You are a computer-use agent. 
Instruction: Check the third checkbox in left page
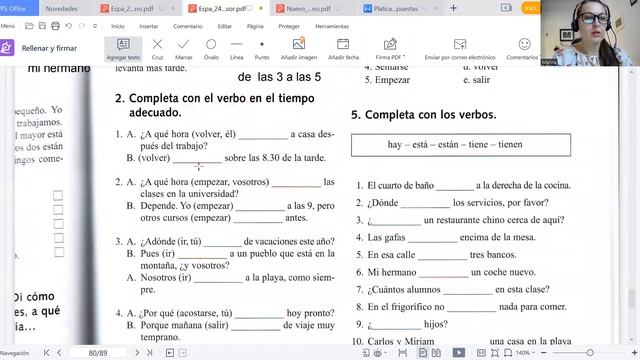pos(58,224)
